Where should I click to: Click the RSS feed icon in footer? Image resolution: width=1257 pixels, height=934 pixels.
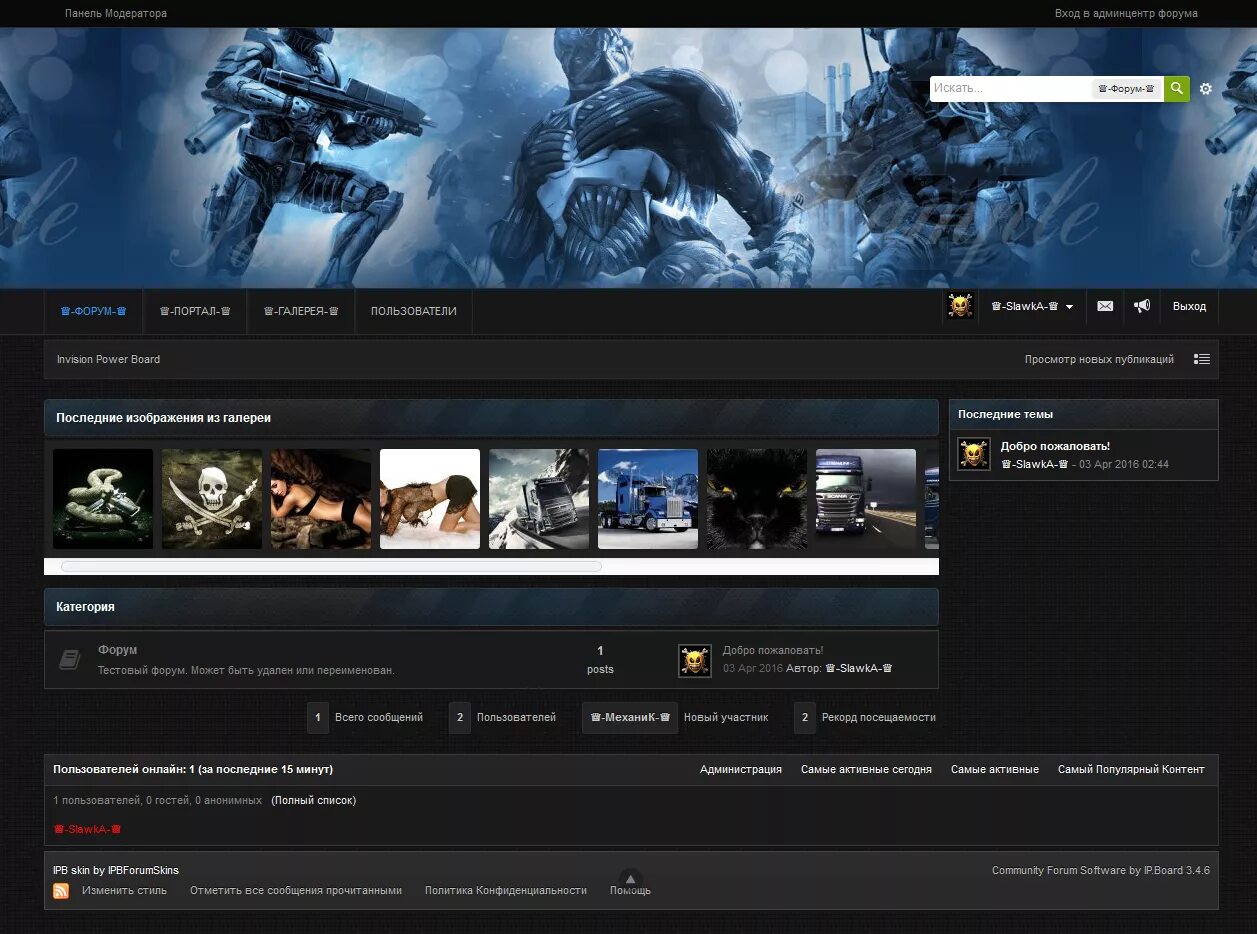[x=61, y=890]
